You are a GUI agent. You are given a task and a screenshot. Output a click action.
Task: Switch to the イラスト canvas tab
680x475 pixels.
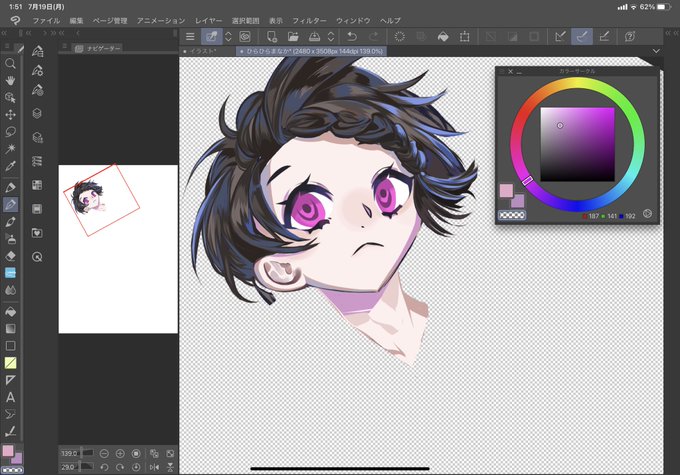point(207,51)
